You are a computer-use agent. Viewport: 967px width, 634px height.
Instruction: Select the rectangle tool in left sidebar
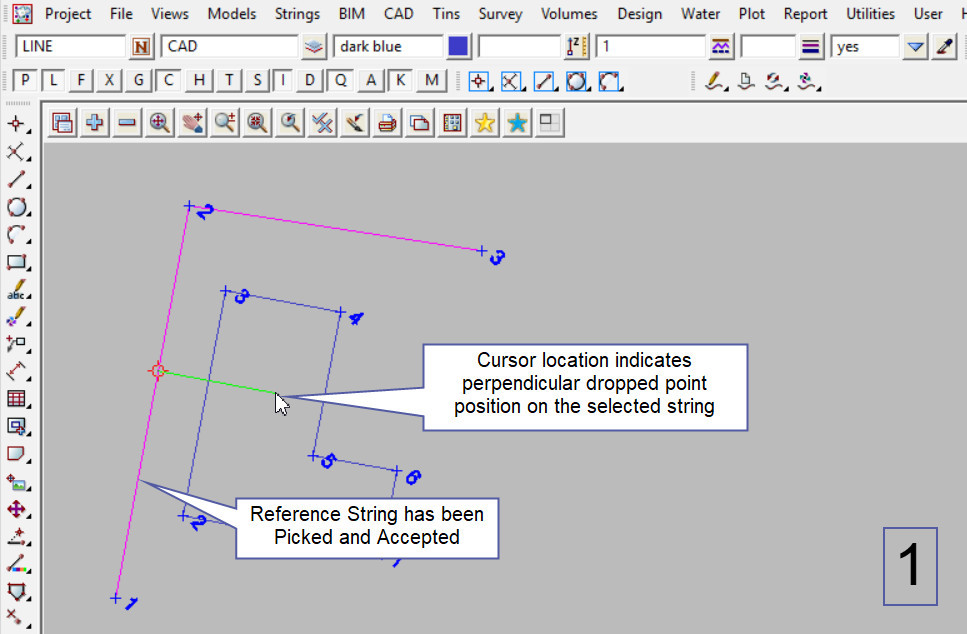pos(17,263)
